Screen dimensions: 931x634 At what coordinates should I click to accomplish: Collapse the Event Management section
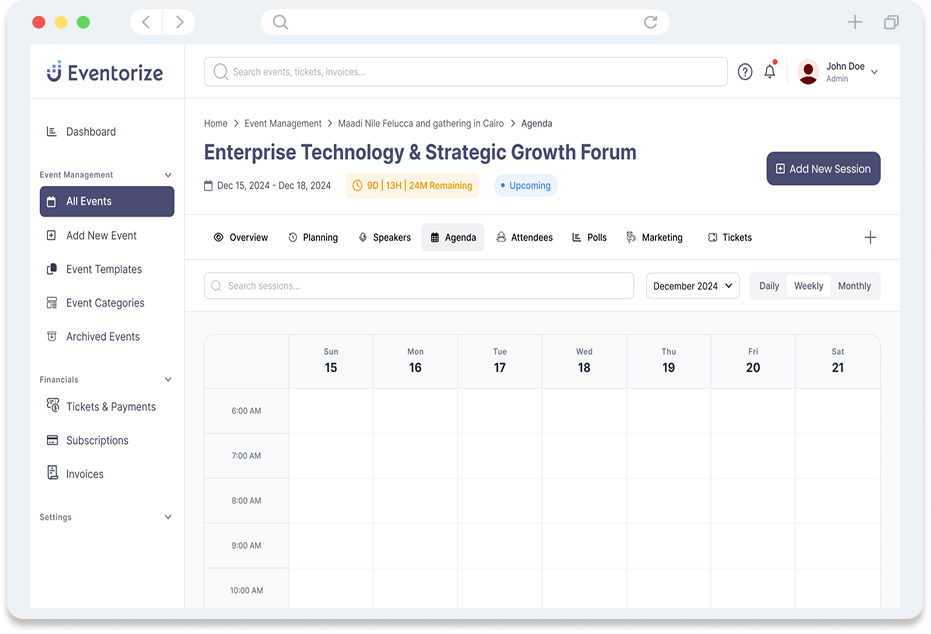point(168,175)
